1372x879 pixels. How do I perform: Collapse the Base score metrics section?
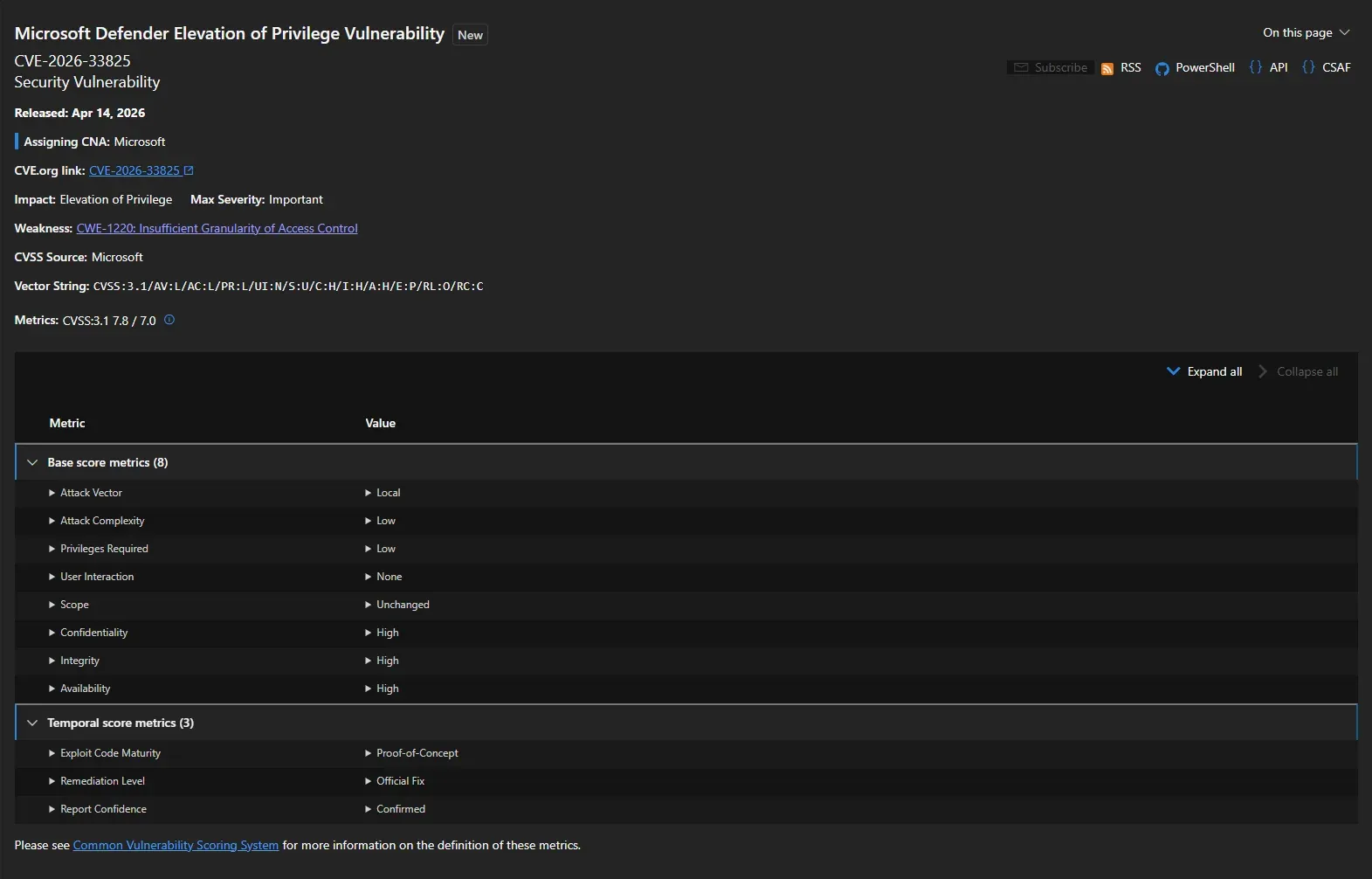(x=32, y=462)
